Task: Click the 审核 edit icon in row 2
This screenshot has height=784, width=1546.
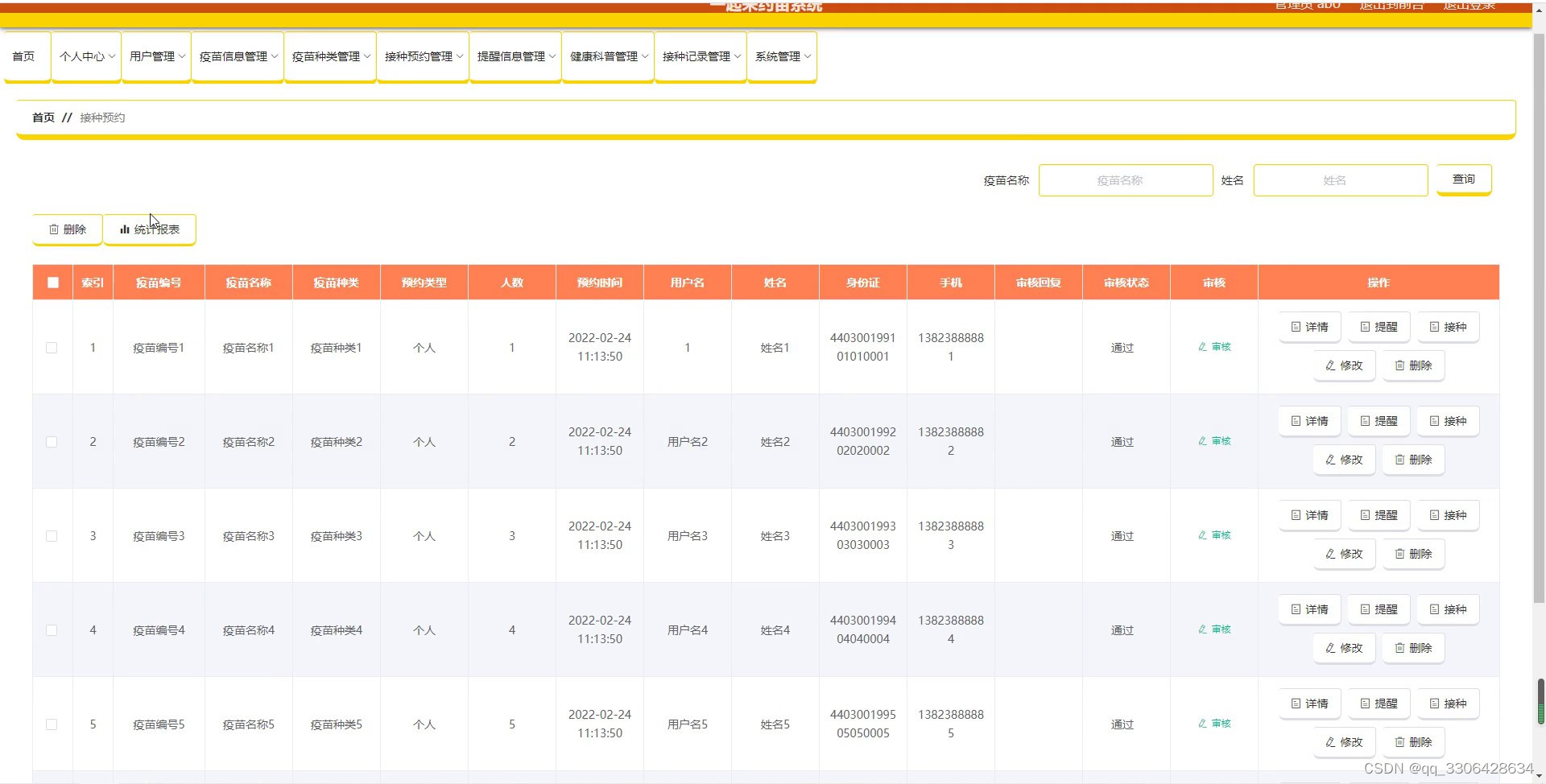Action: (x=1202, y=441)
